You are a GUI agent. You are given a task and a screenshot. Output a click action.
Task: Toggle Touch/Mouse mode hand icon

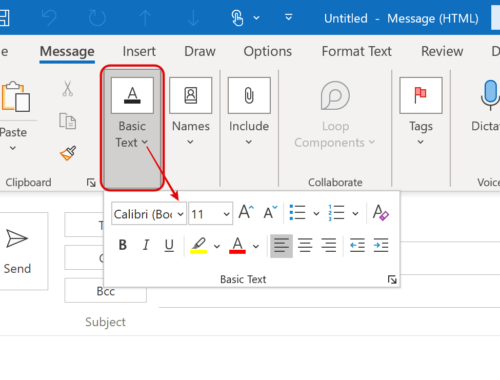[237, 18]
